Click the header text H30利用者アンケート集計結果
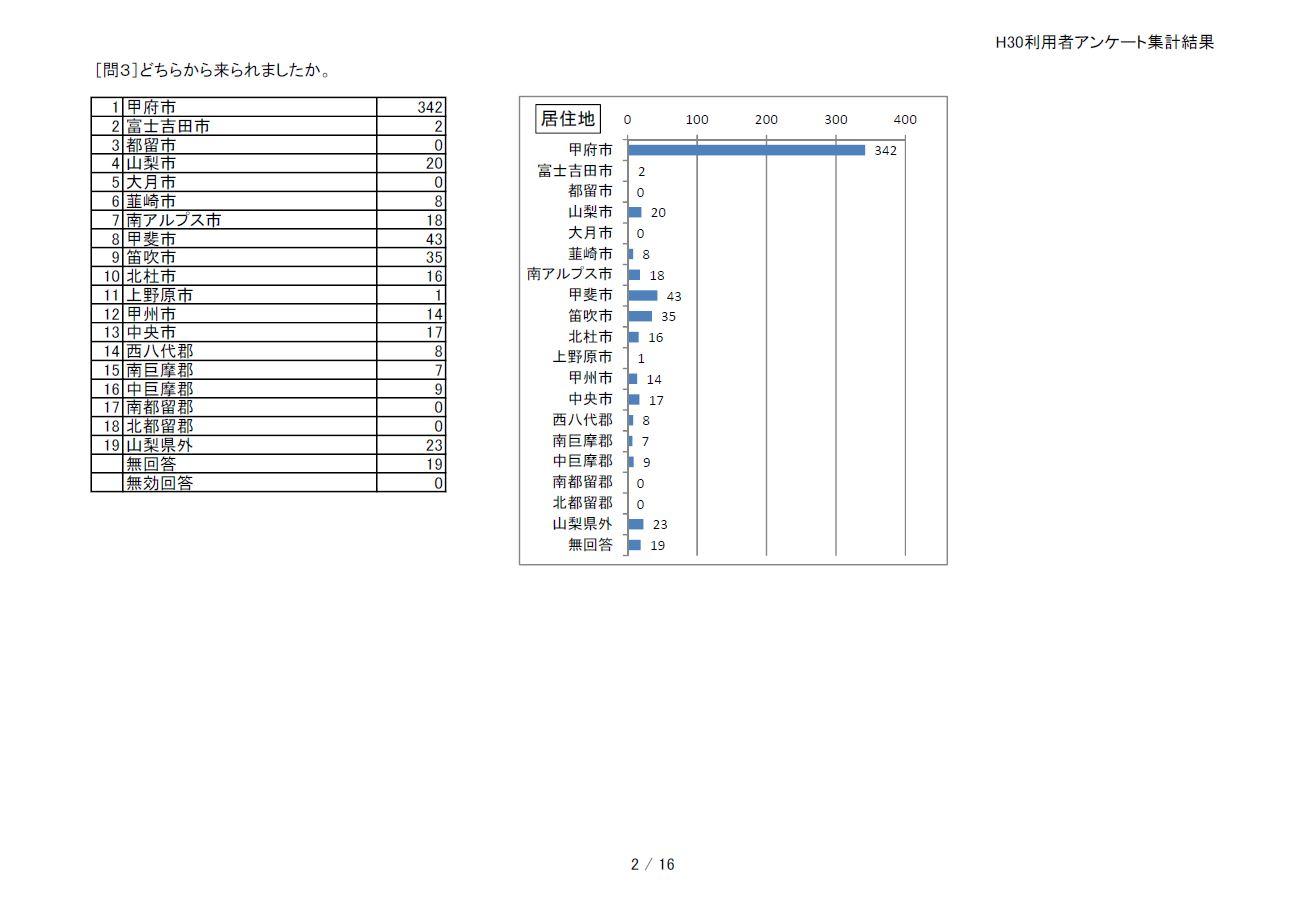Image resolution: width=1289 pixels, height=909 pixels. coord(1105,42)
